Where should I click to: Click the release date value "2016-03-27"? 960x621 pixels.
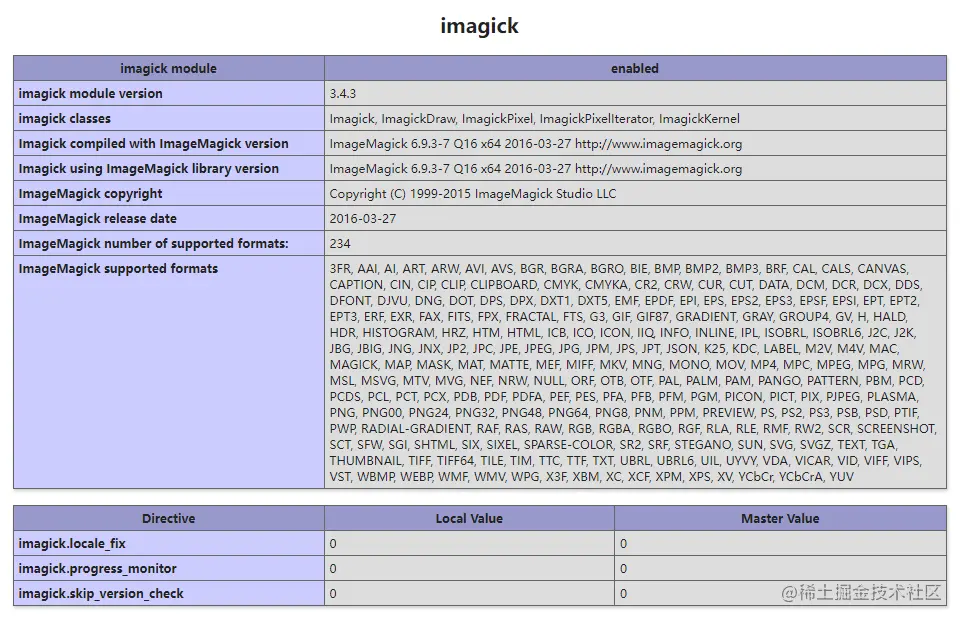tap(362, 219)
